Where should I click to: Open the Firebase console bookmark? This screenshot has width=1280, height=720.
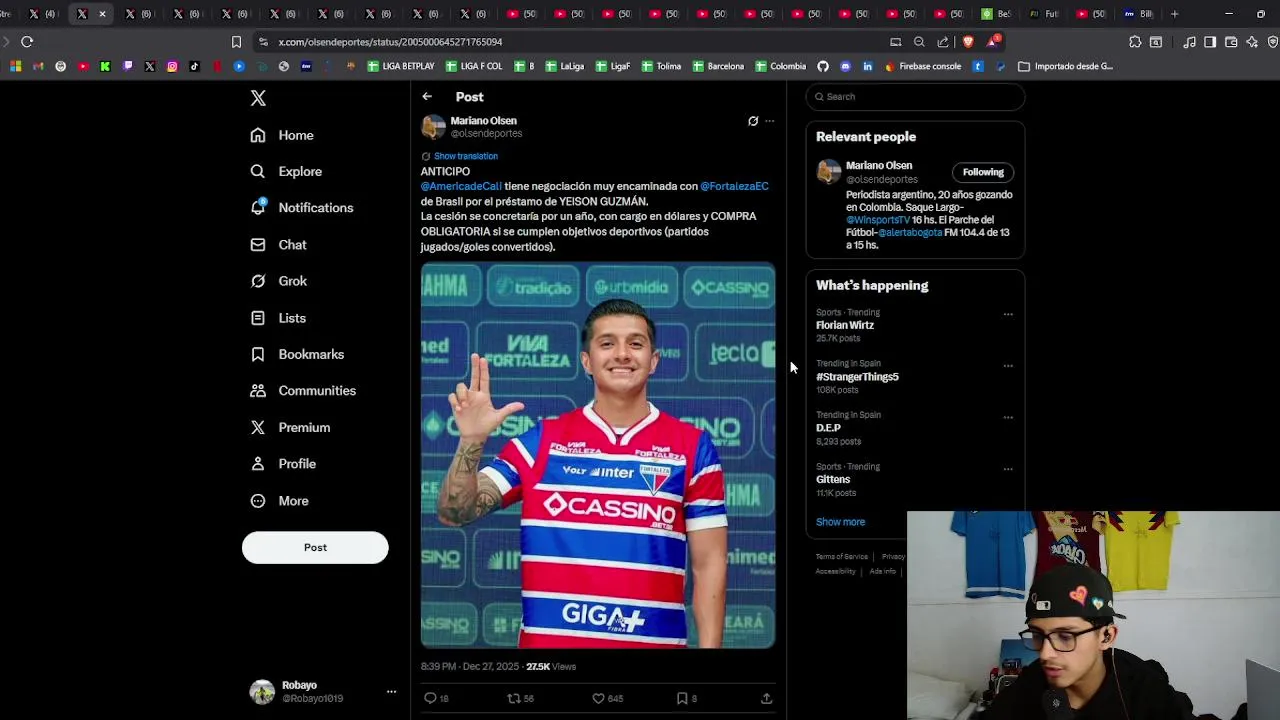click(922, 66)
